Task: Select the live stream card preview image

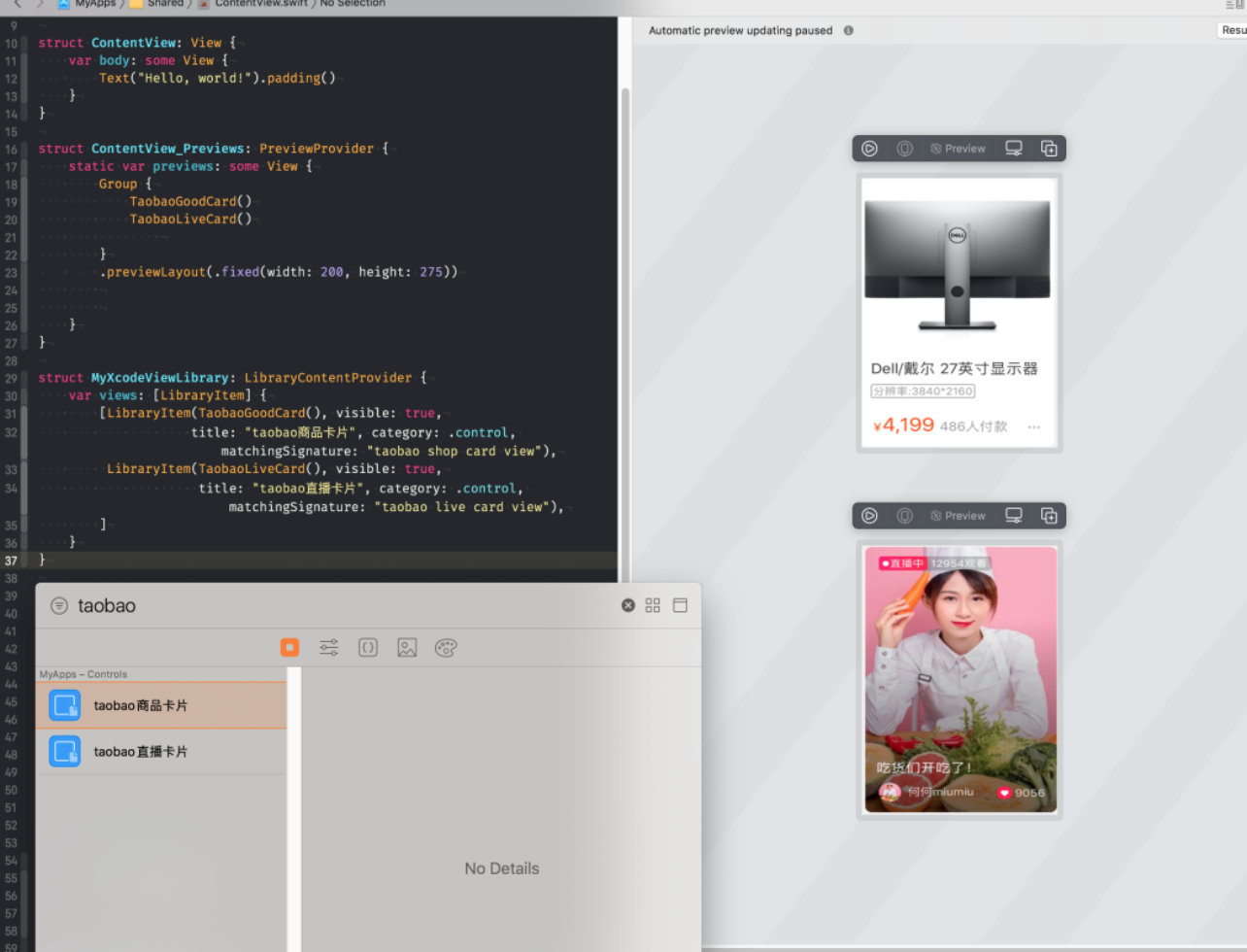Action: [x=961, y=679]
